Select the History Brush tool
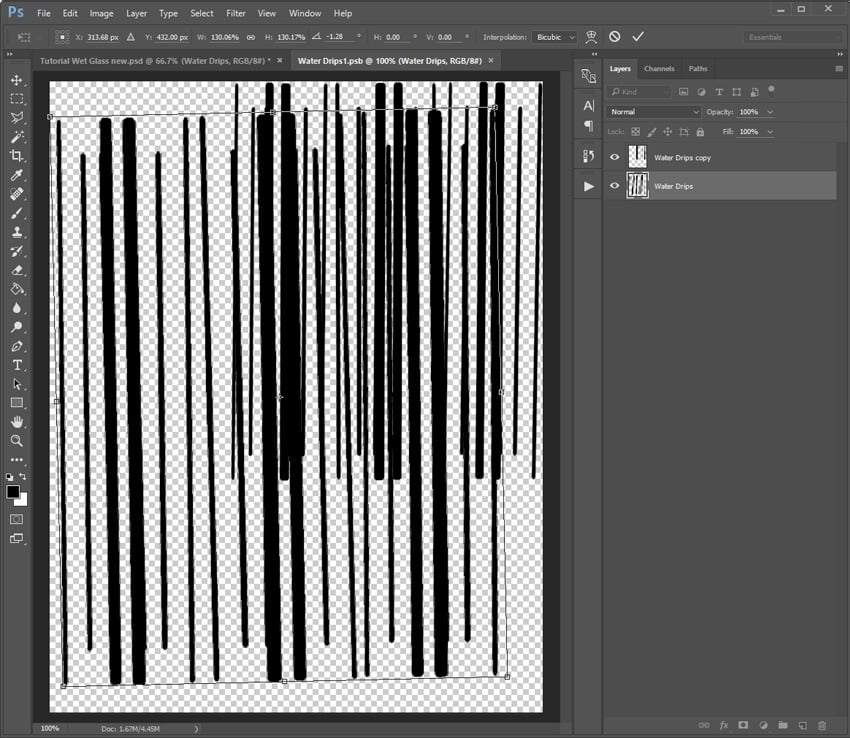 pos(17,251)
